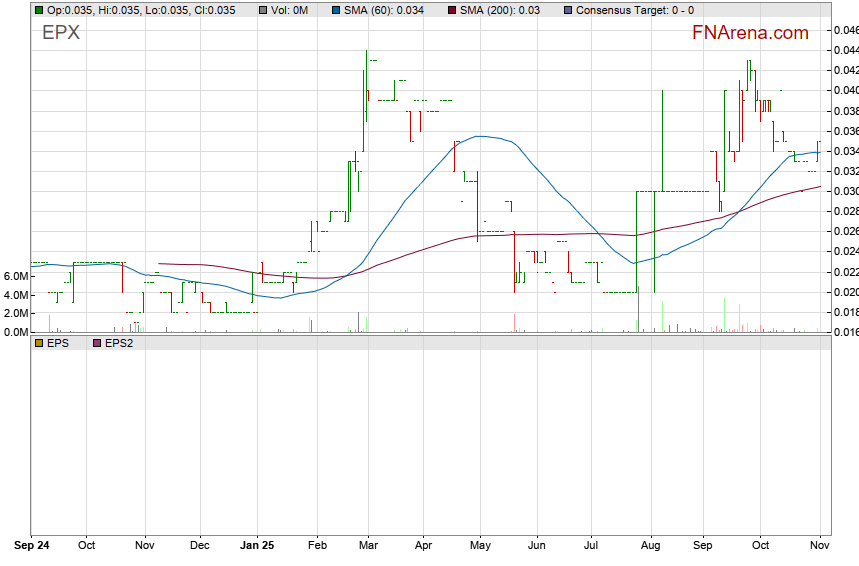This screenshot has width=859, height=566.
Task: Click the EPX ticker symbol label
Action: pyautogui.click(x=61, y=33)
